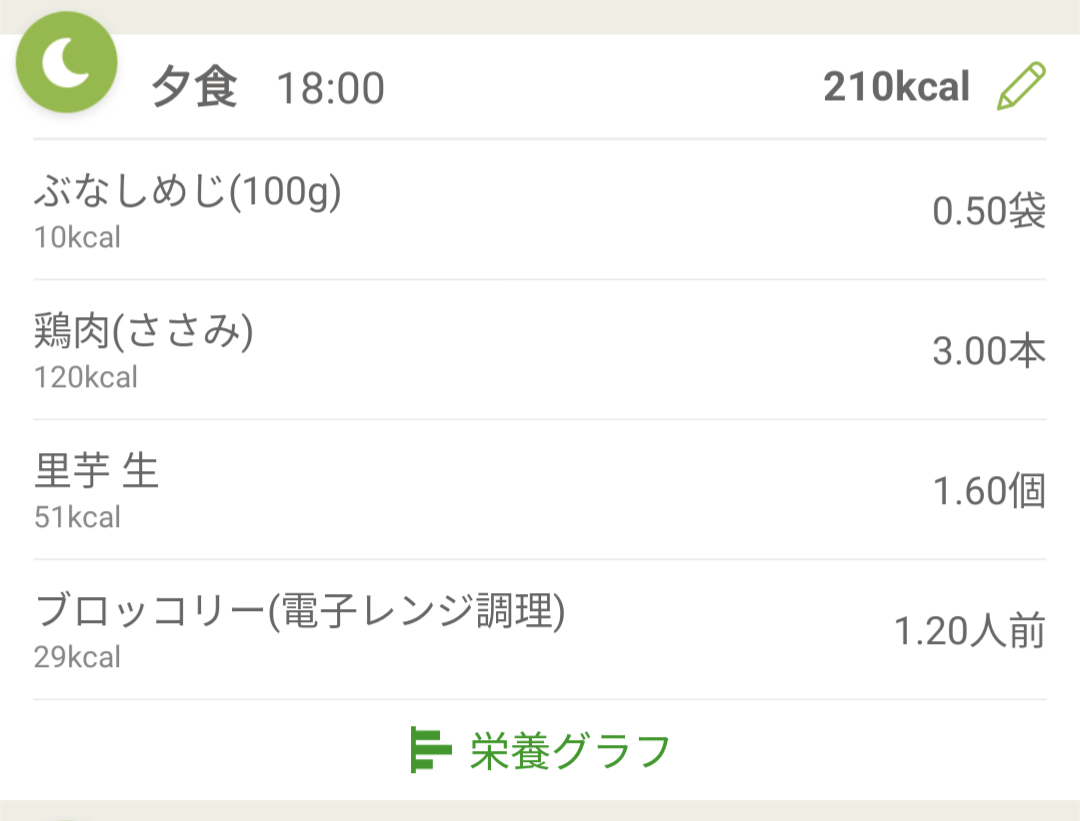Open the 里芋 生 food entry
Screen dimensions: 1080x821
pyautogui.click(x=540, y=490)
